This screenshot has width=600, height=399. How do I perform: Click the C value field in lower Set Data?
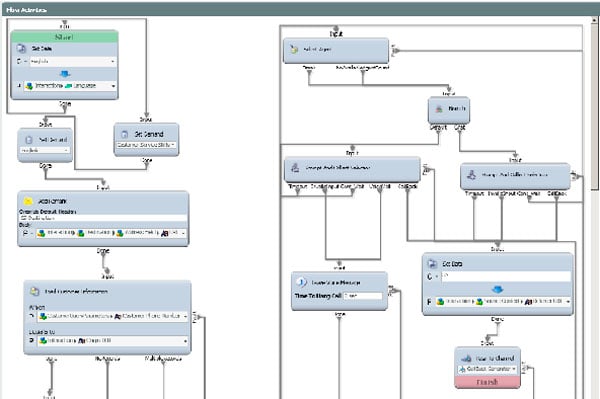click(x=506, y=277)
